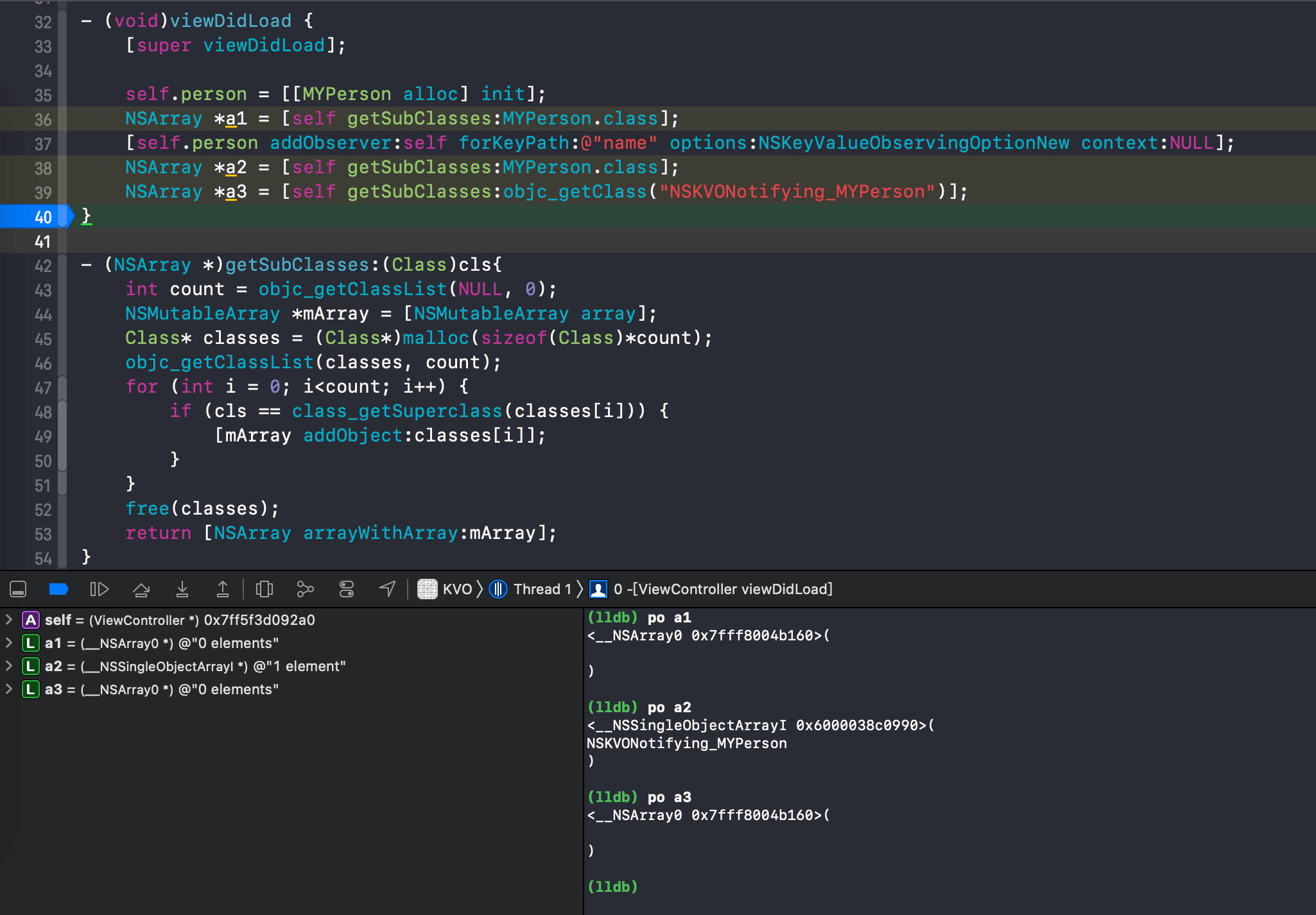
Task: Click the code folding ribbon beside line 33
Action: [62, 46]
